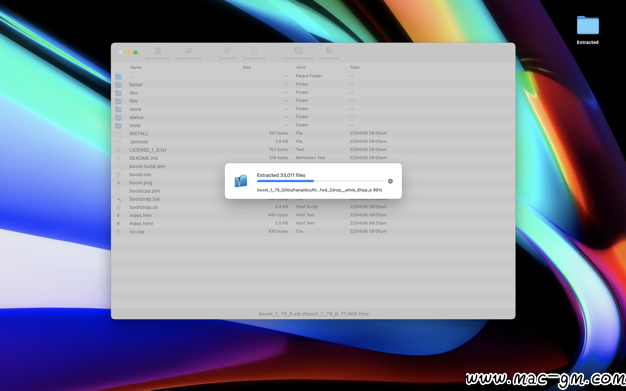The width and height of the screenshot is (626, 391).
Task: Sort files by the Date column header
Action: point(355,67)
